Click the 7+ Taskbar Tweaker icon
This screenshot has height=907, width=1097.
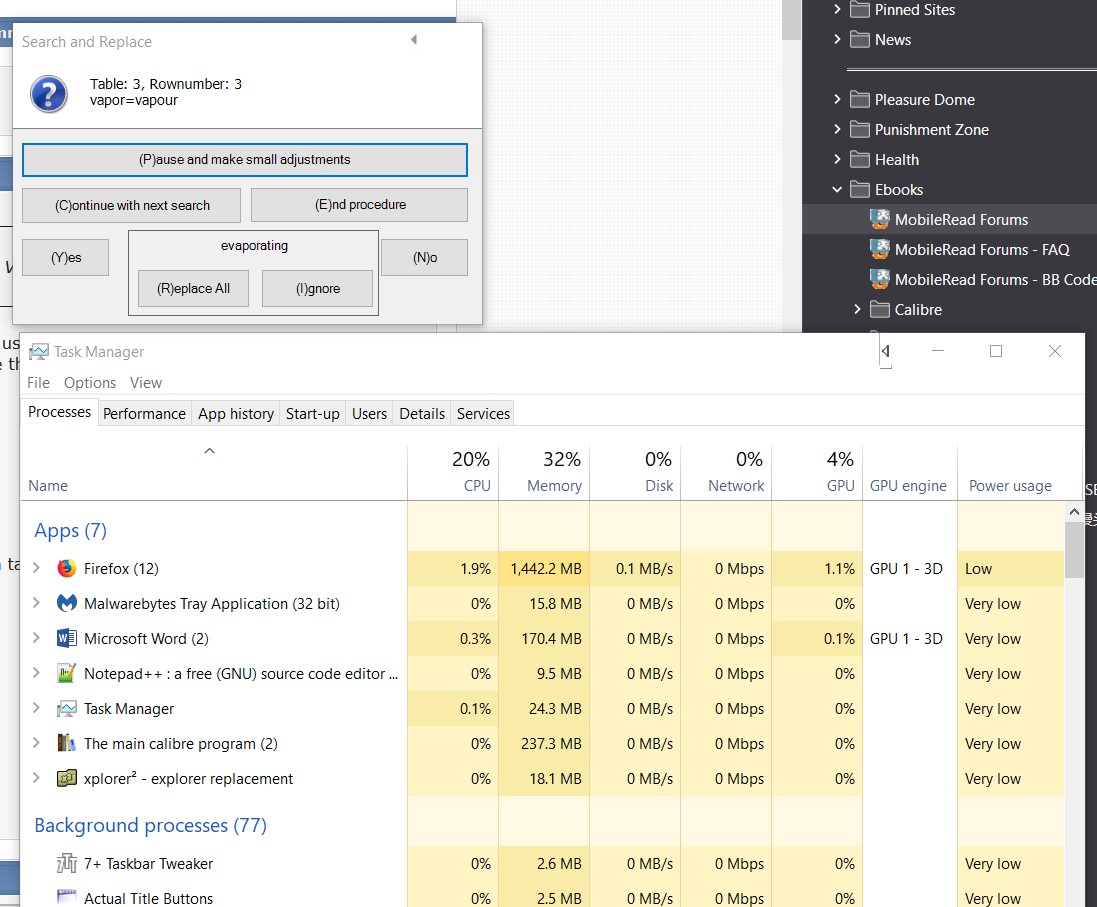(x=67, y=864)
